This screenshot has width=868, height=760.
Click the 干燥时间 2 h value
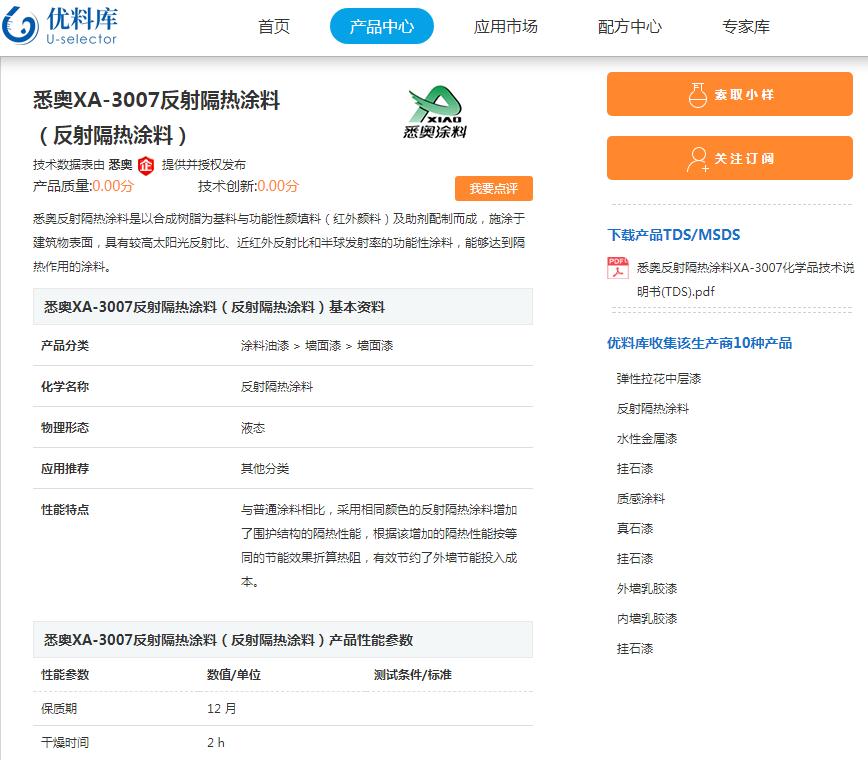[216, 743]
